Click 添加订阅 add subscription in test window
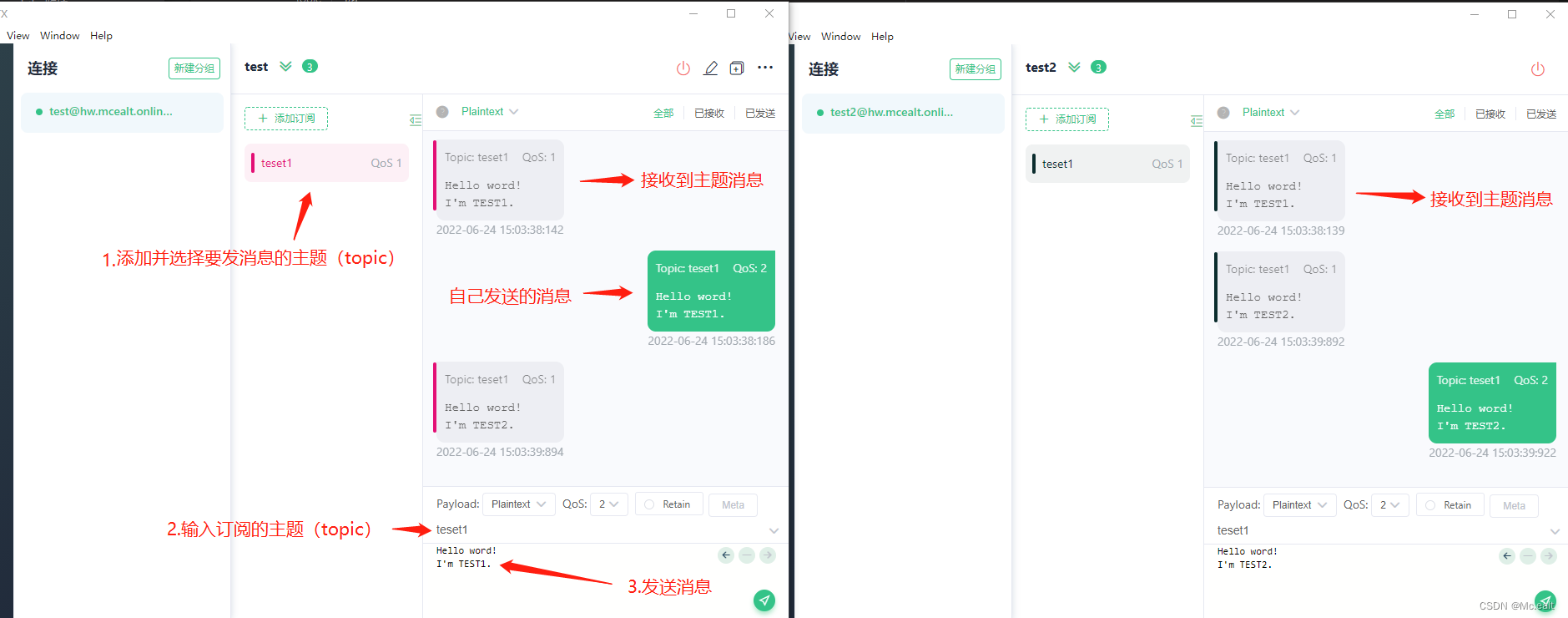1568x618 pixels. click(x=286, y=119)
